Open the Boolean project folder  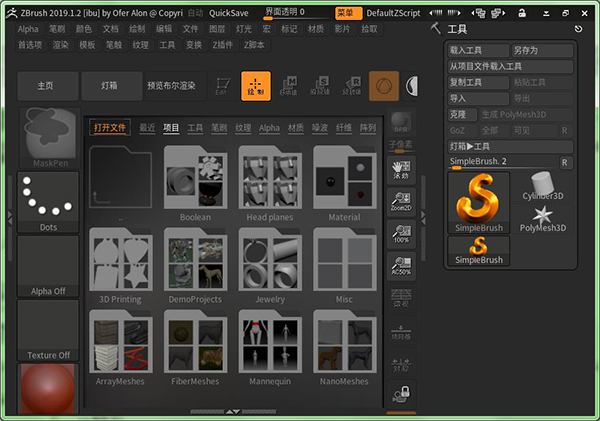click(195, 184)
